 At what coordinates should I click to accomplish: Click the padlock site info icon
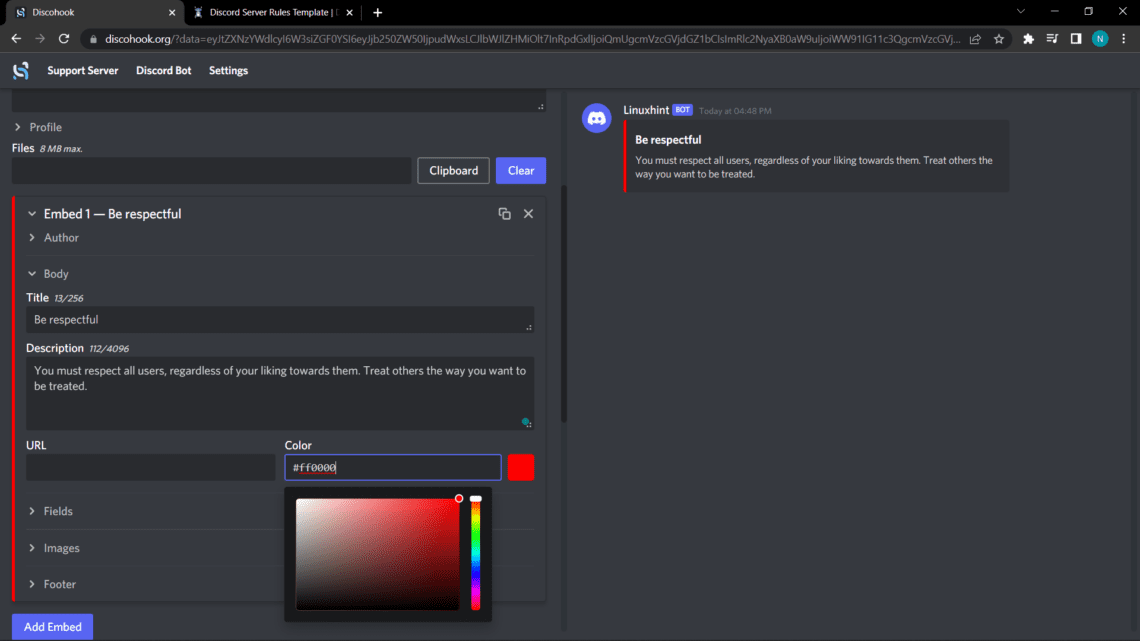(93, 39)
